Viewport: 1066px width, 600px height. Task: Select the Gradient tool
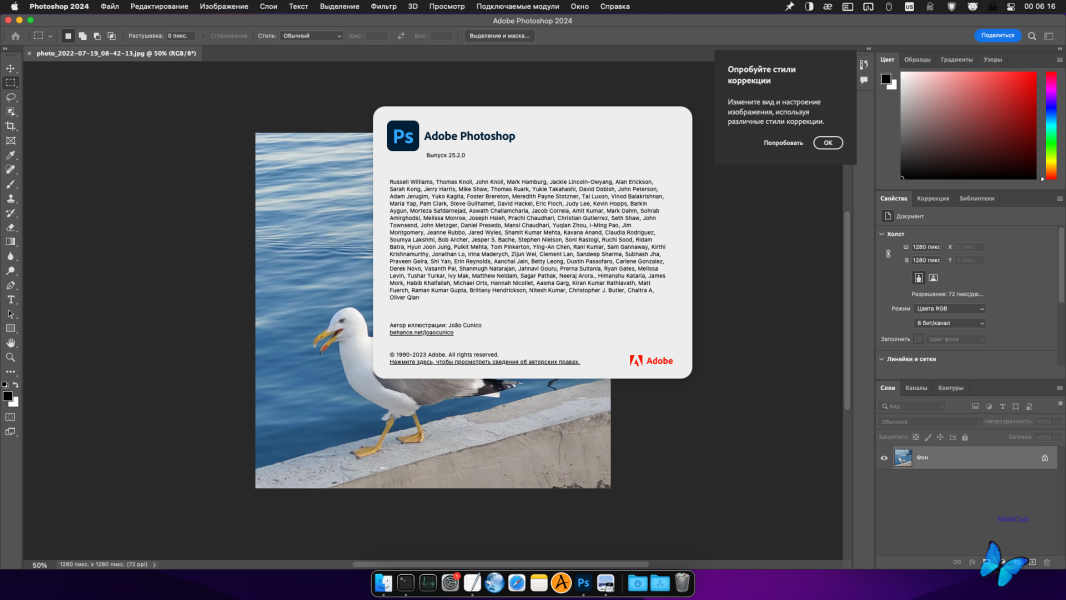click(x=11, y=242)
